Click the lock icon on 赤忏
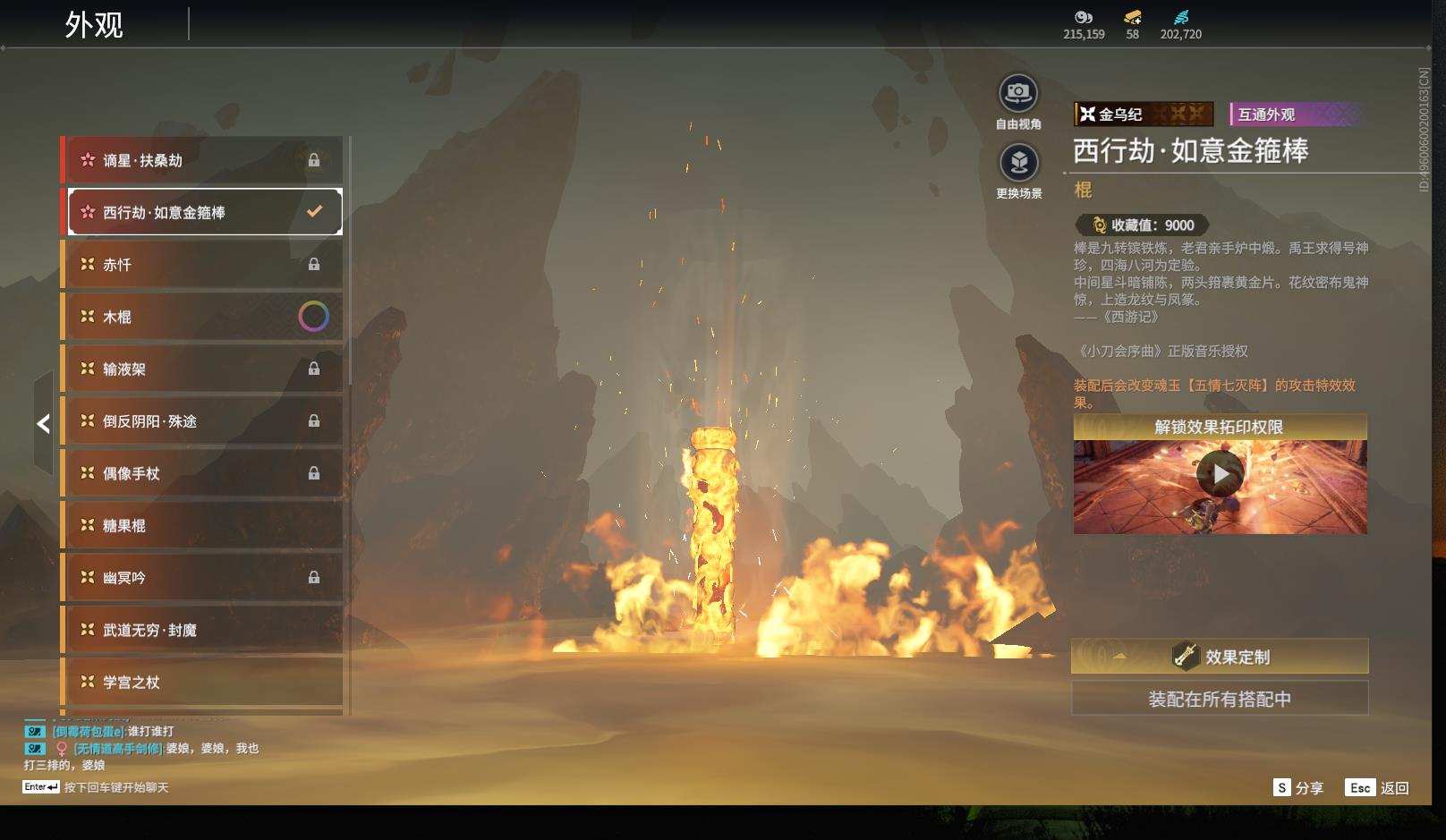This screenshot has width=1446, height=840. 314,265
